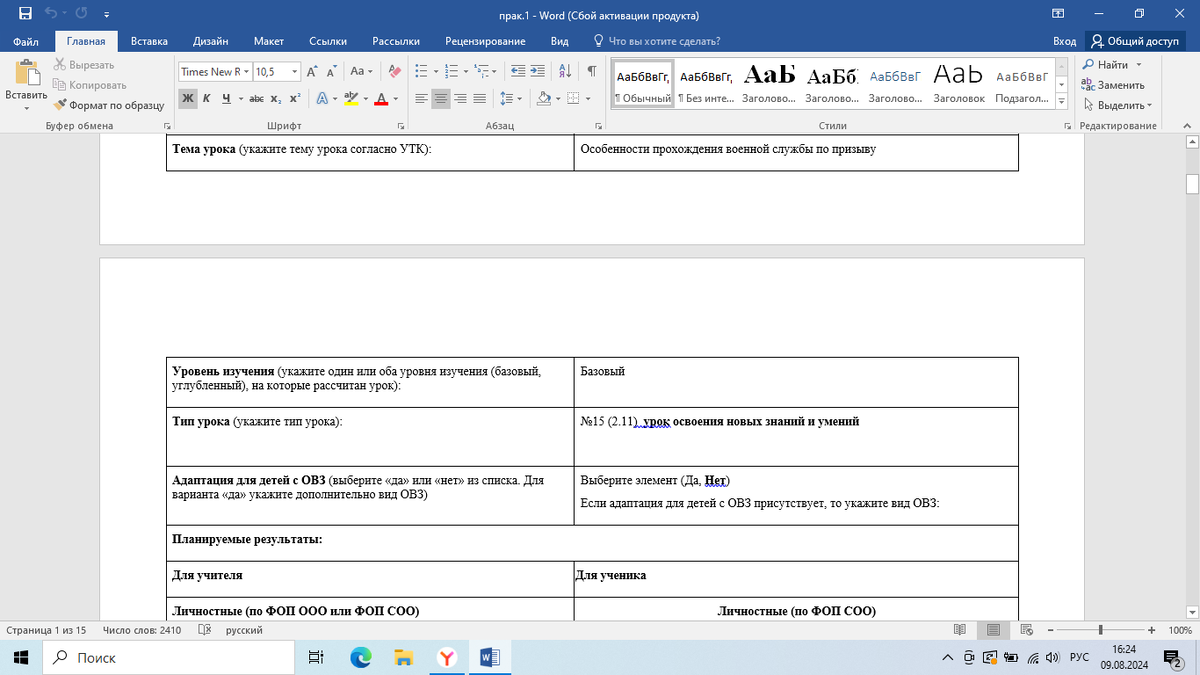Align text right
The image size is (1200, 675).
tap(460, 99)
